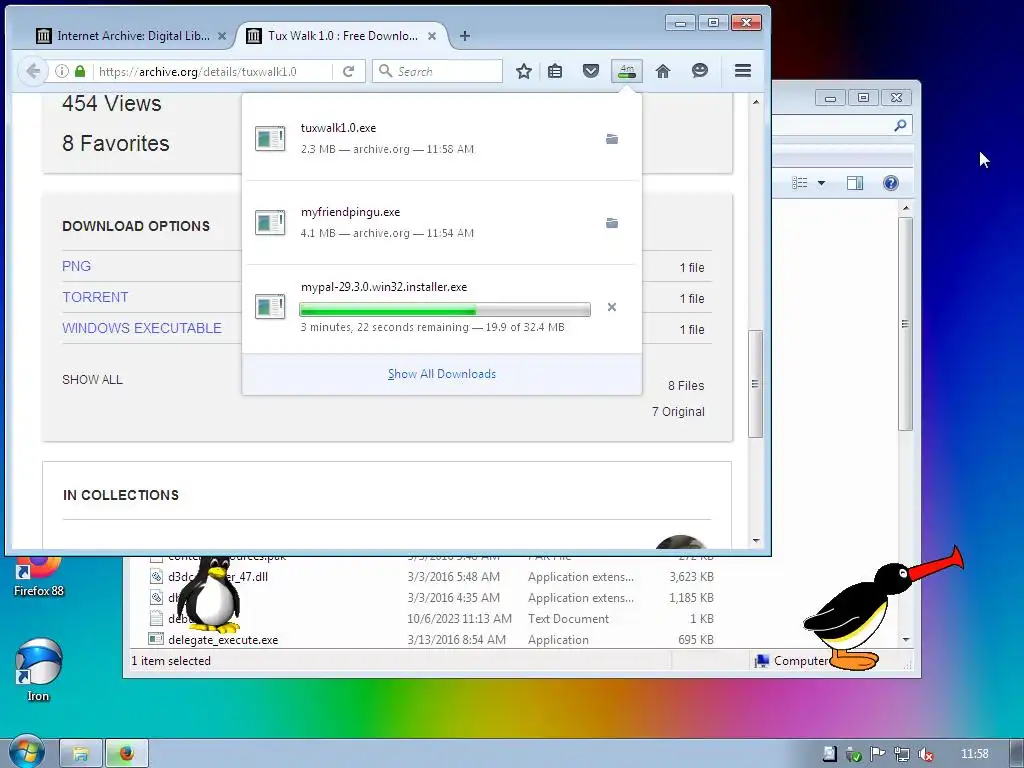Click the WINDOWS EXECUTABLE download link
Screen dimensions: 1024x768
pyautogui.click(x=142, y=328)
